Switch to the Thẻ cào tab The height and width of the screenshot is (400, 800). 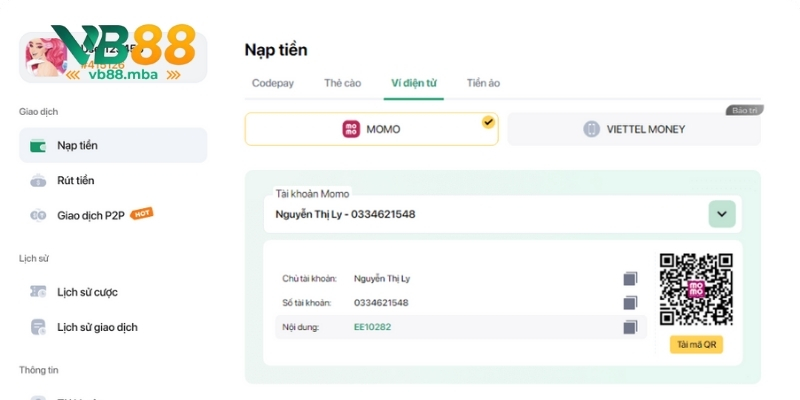point(342,83)
